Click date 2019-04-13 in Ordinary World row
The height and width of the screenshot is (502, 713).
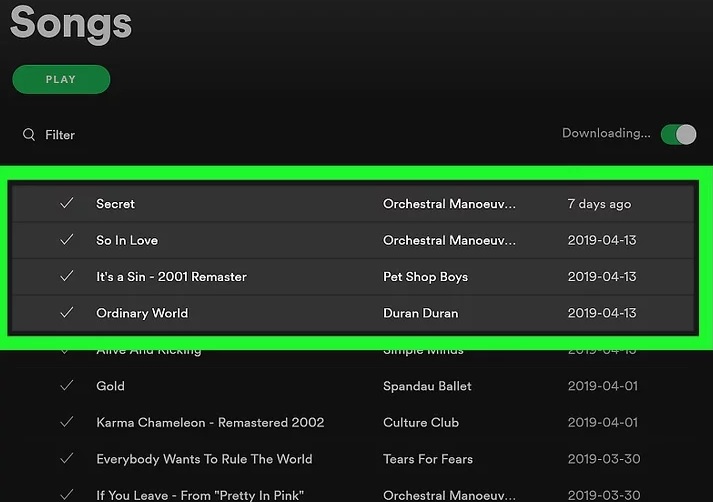602,313
